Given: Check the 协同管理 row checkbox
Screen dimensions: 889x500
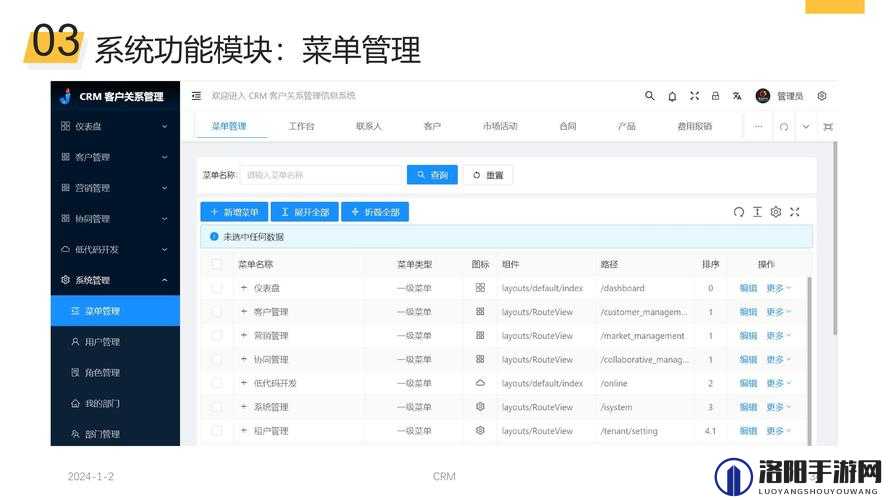Looking at the screenshot, I should [216, 359].
